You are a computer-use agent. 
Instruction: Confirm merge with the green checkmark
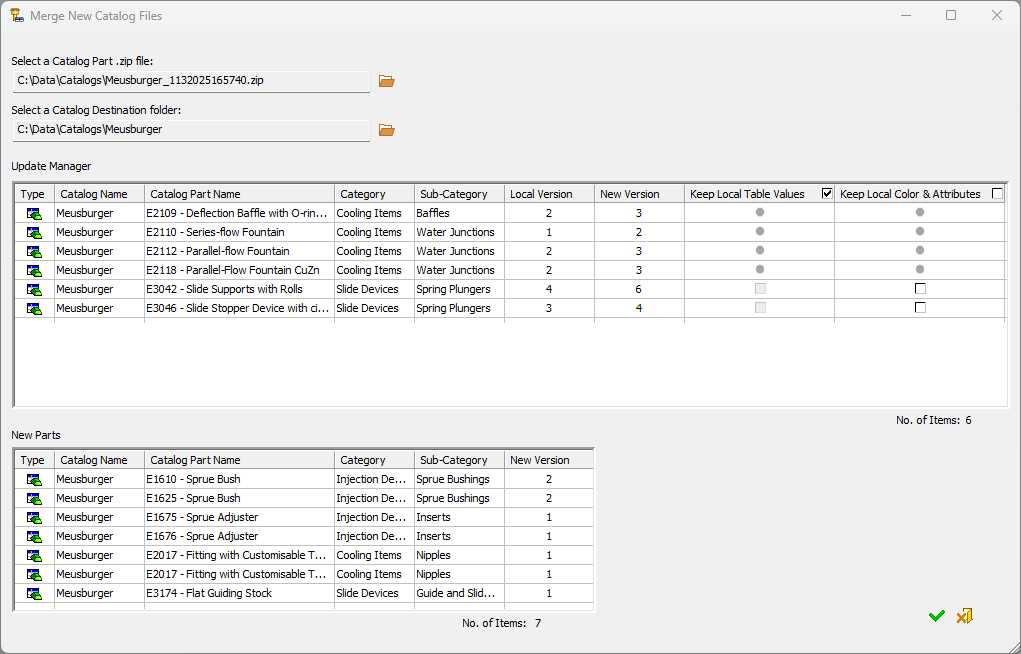coord(936,616)
